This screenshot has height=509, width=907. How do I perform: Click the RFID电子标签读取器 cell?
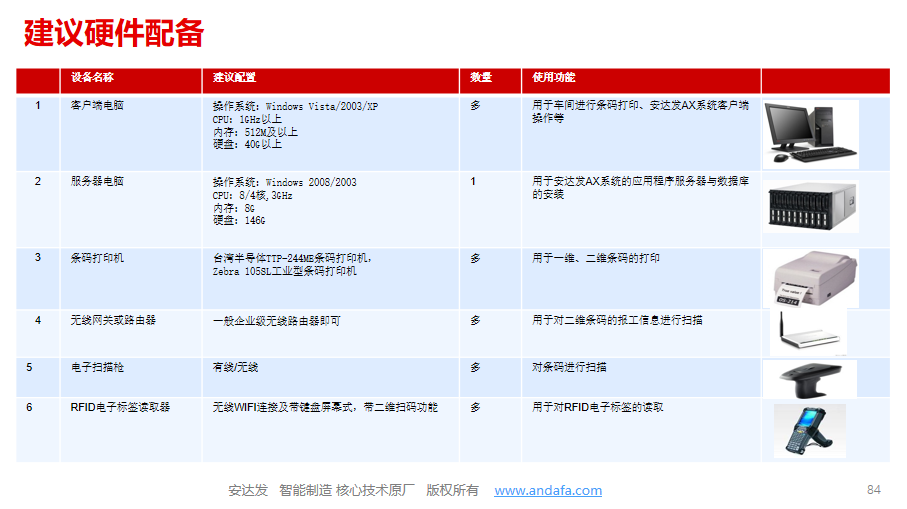pyautogui.click(x=120, y=407)
